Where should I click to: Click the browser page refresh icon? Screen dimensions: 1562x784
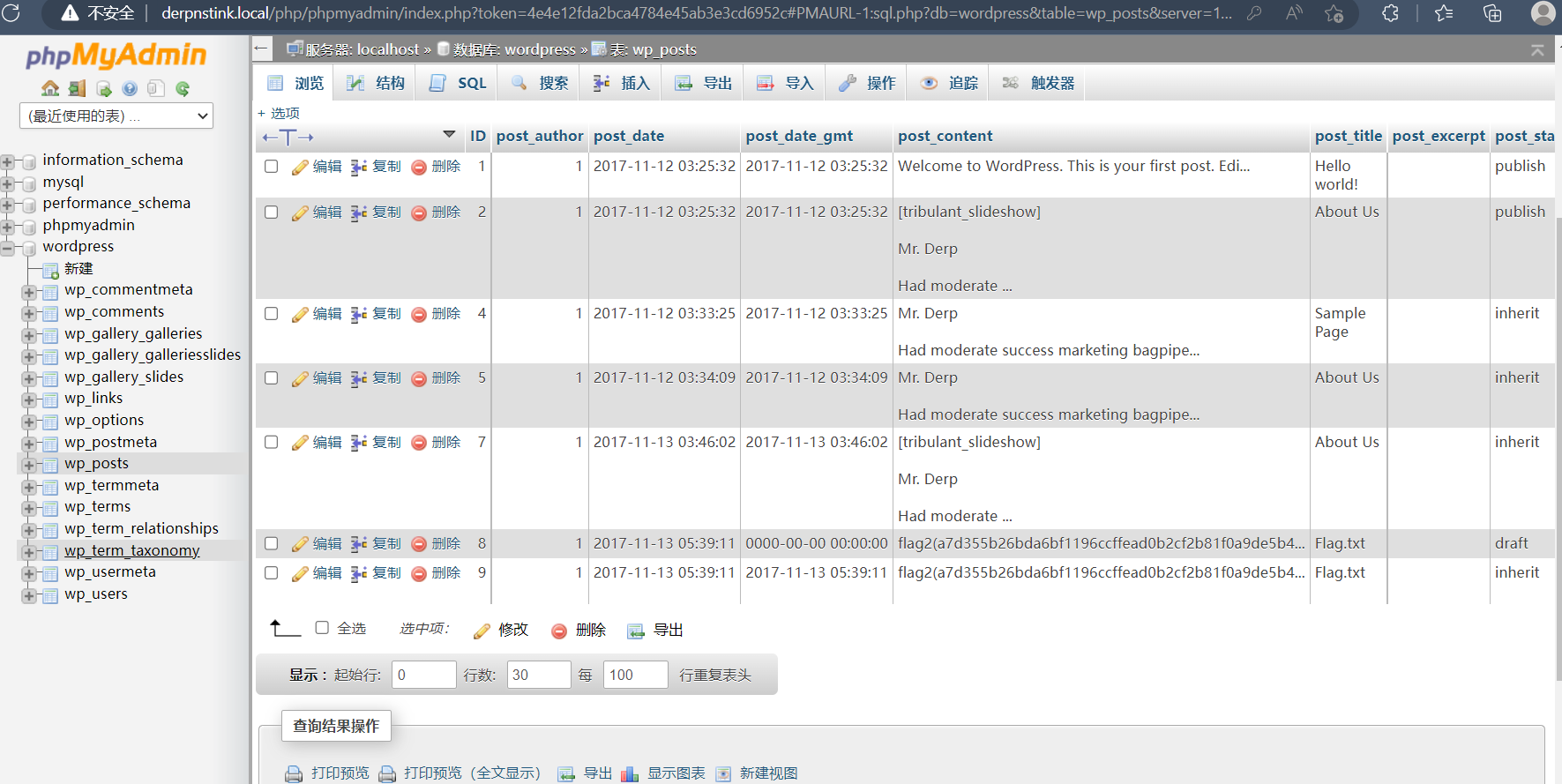pyautogui.click(x=11, y=13)
